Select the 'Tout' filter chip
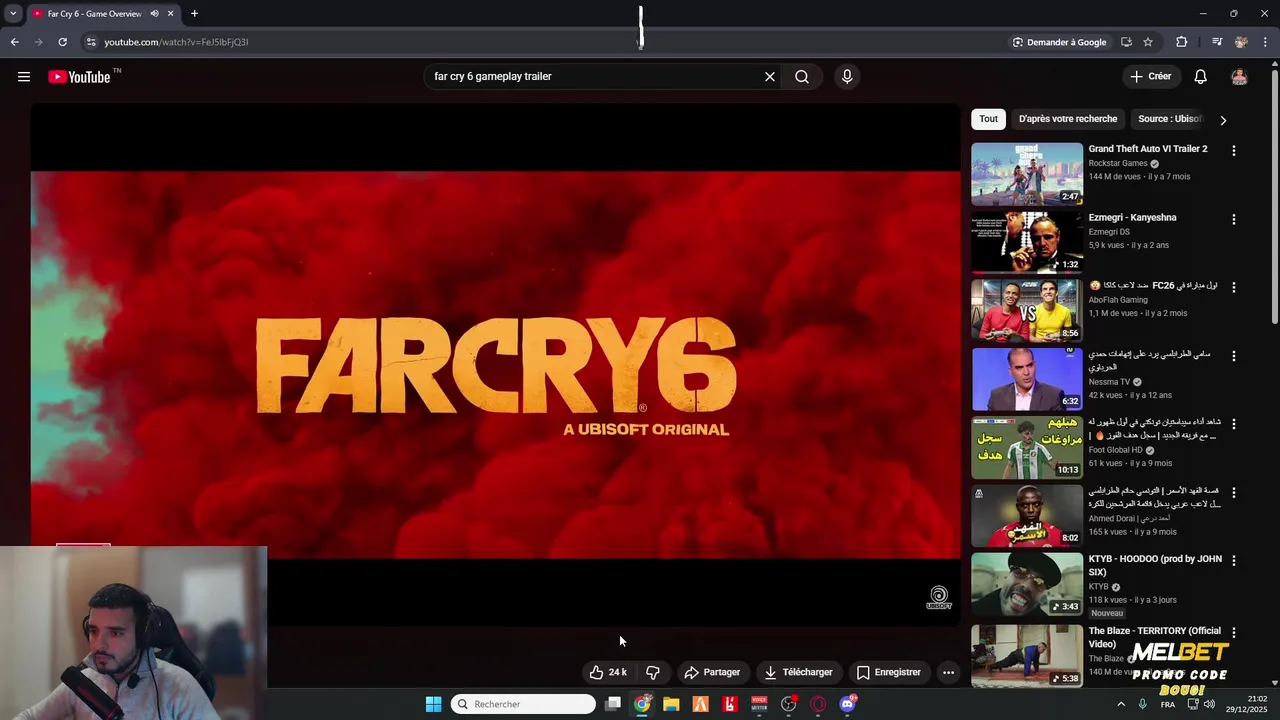The width and height of the screenshot is (1280, 720). (x=988, y=119)
